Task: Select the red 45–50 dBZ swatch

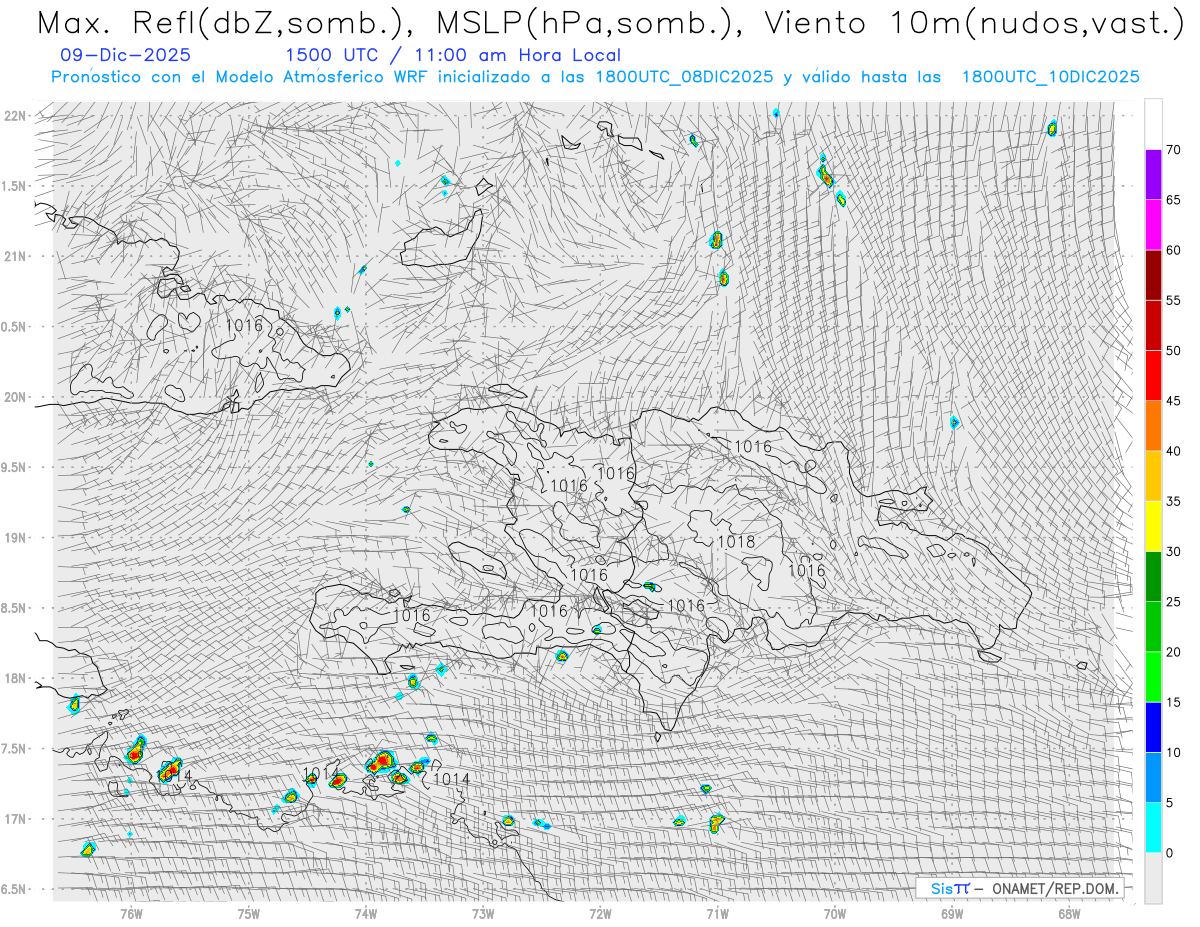Action: tap(1153, 375)
